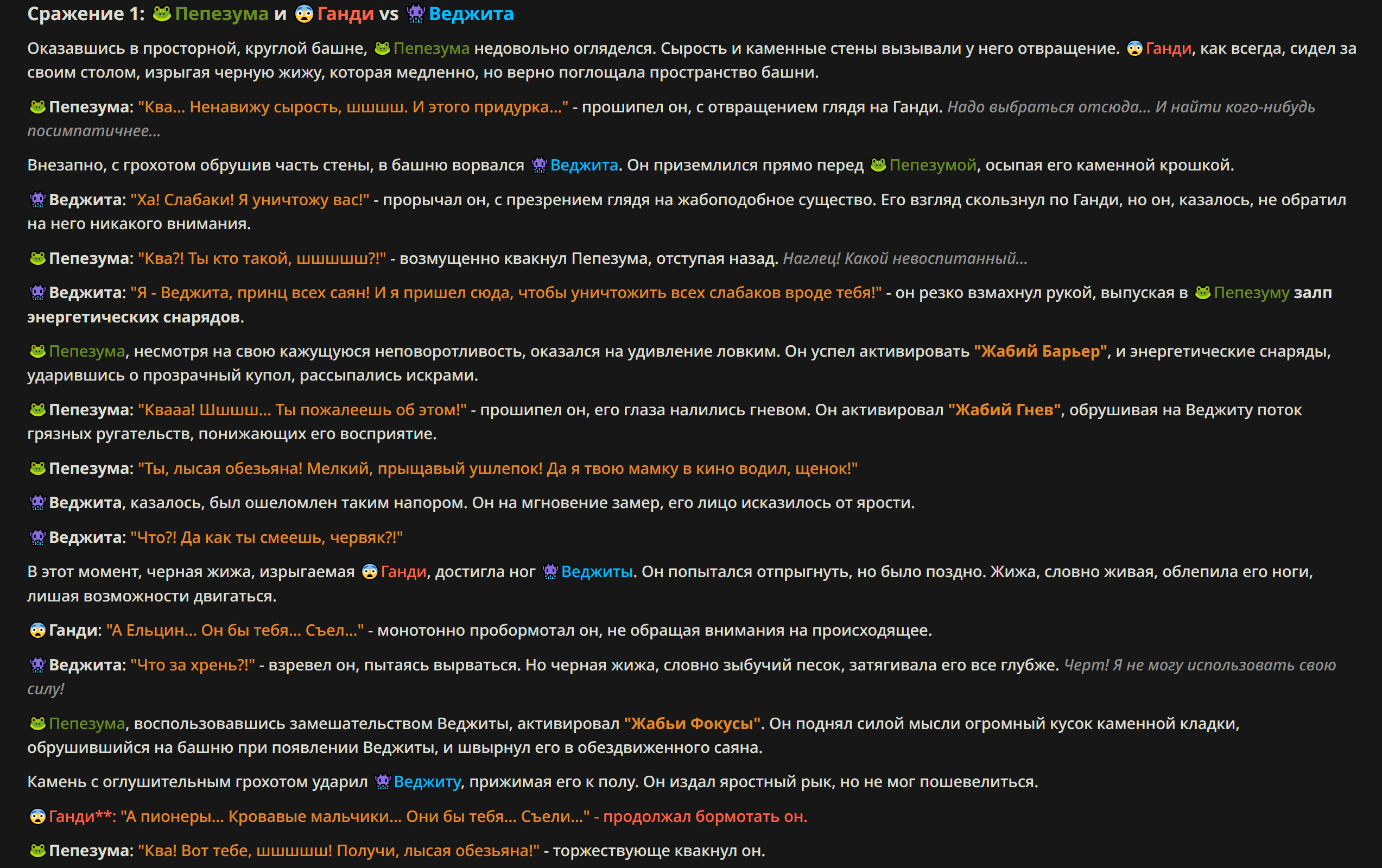
Task: Click the 'Сражение 1:' heading text
Action: pos(86,14)
